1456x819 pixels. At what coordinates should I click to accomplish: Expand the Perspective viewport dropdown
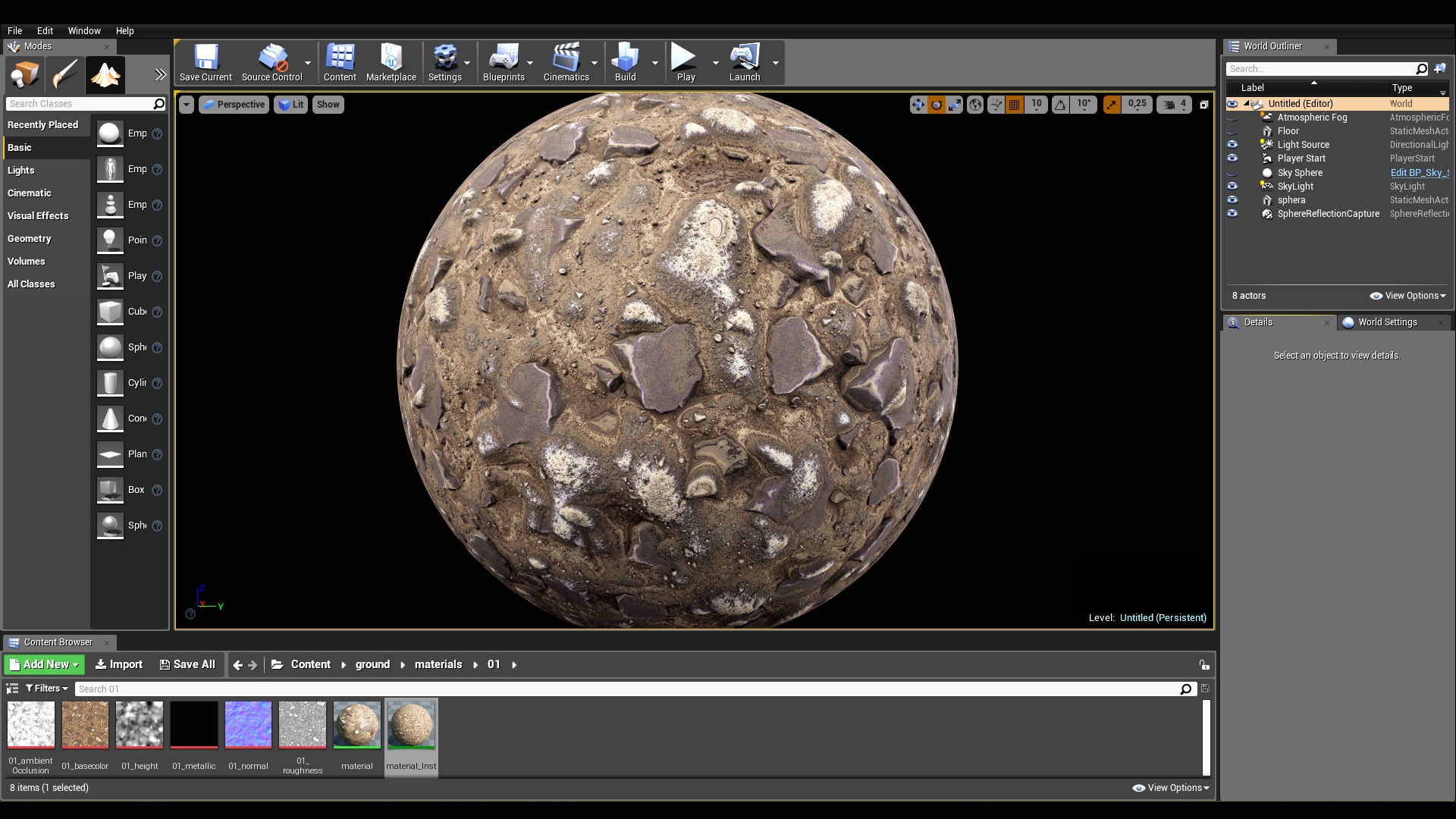point(234,104)
